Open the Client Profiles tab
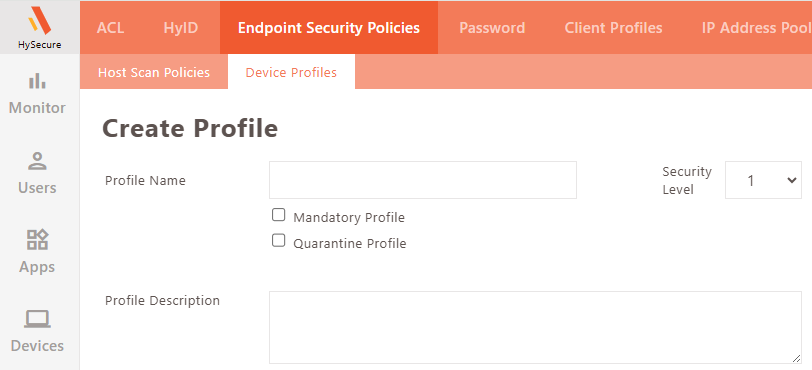 coord(613,27)
